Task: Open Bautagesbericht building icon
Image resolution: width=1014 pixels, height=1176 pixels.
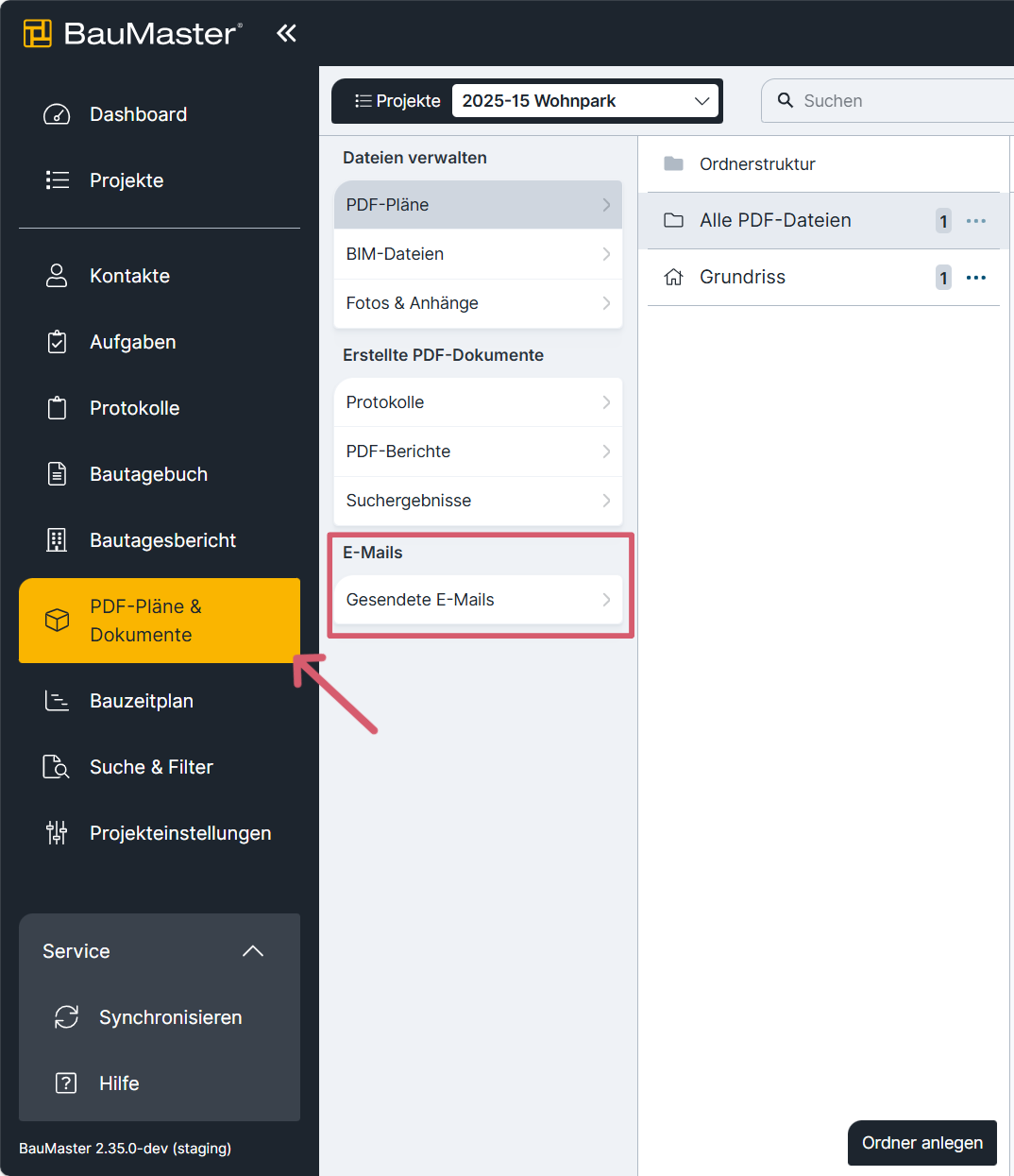Action: tap(57, 540)
